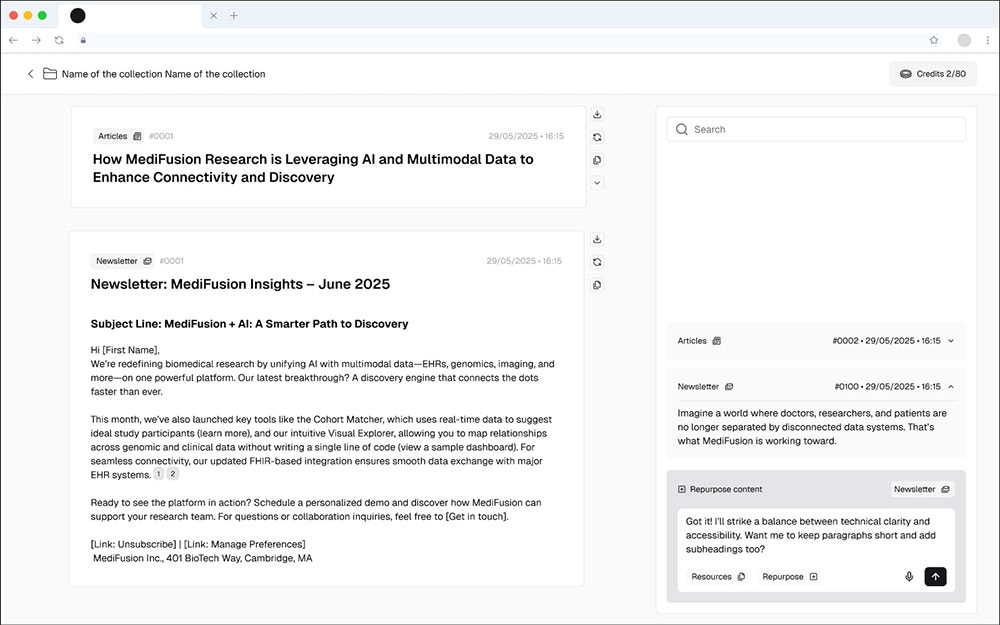Select the Articles tag on the first card
The width and height of the screenshot is (1000, 625).
(119, 136)
